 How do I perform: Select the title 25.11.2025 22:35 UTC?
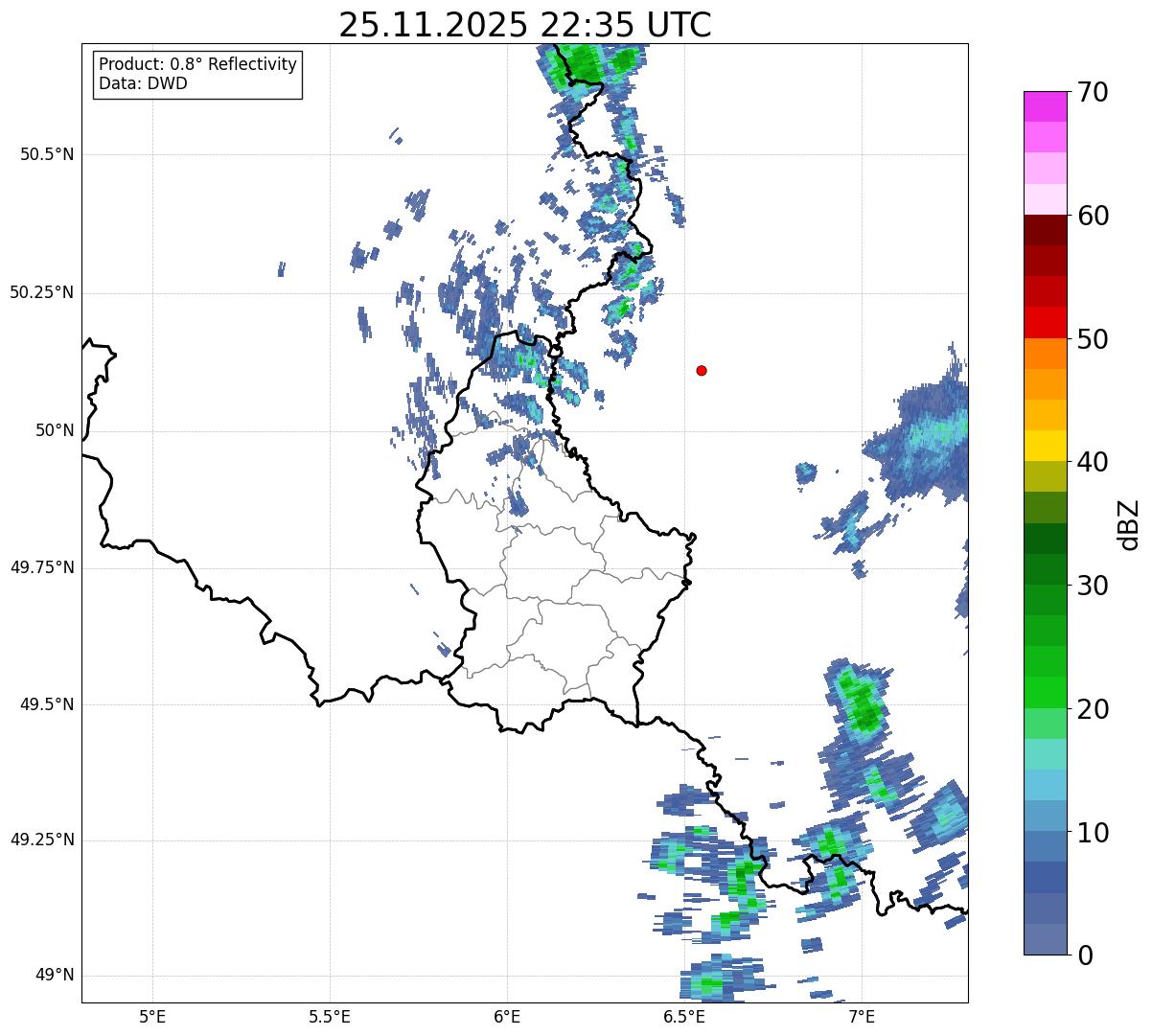click(525, 25)
